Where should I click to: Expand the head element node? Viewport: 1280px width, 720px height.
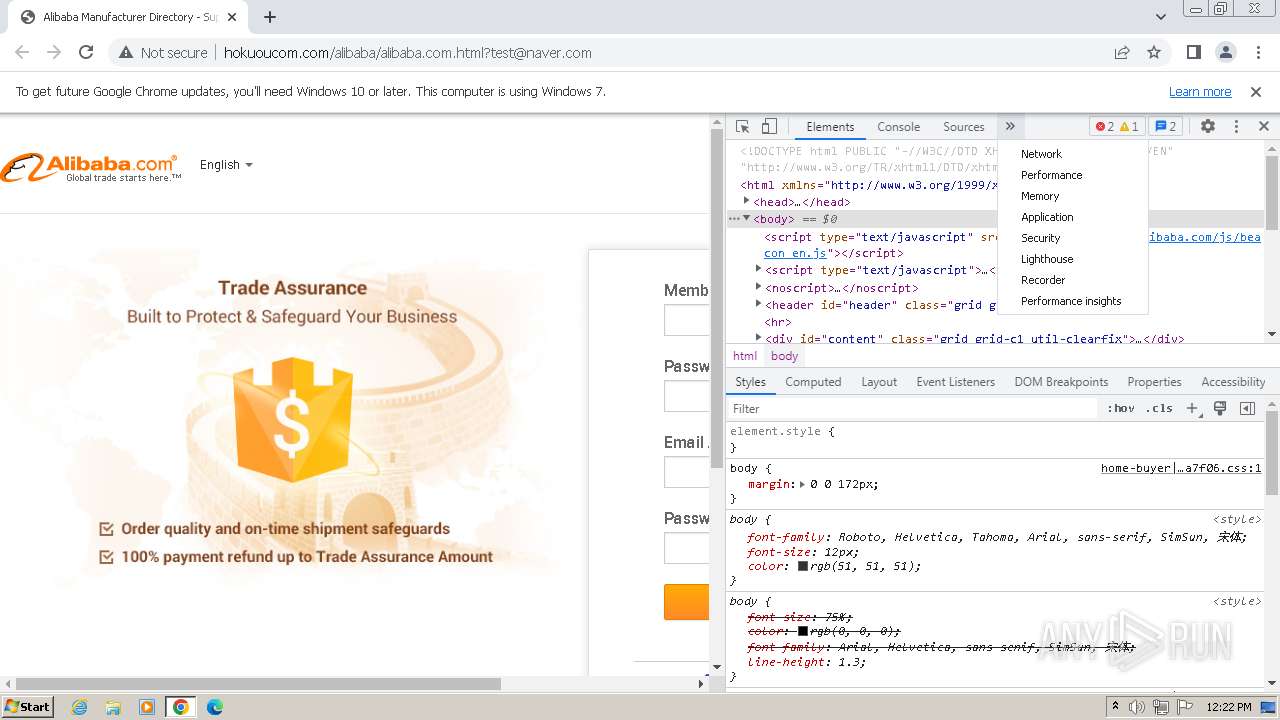pos(747,201)
